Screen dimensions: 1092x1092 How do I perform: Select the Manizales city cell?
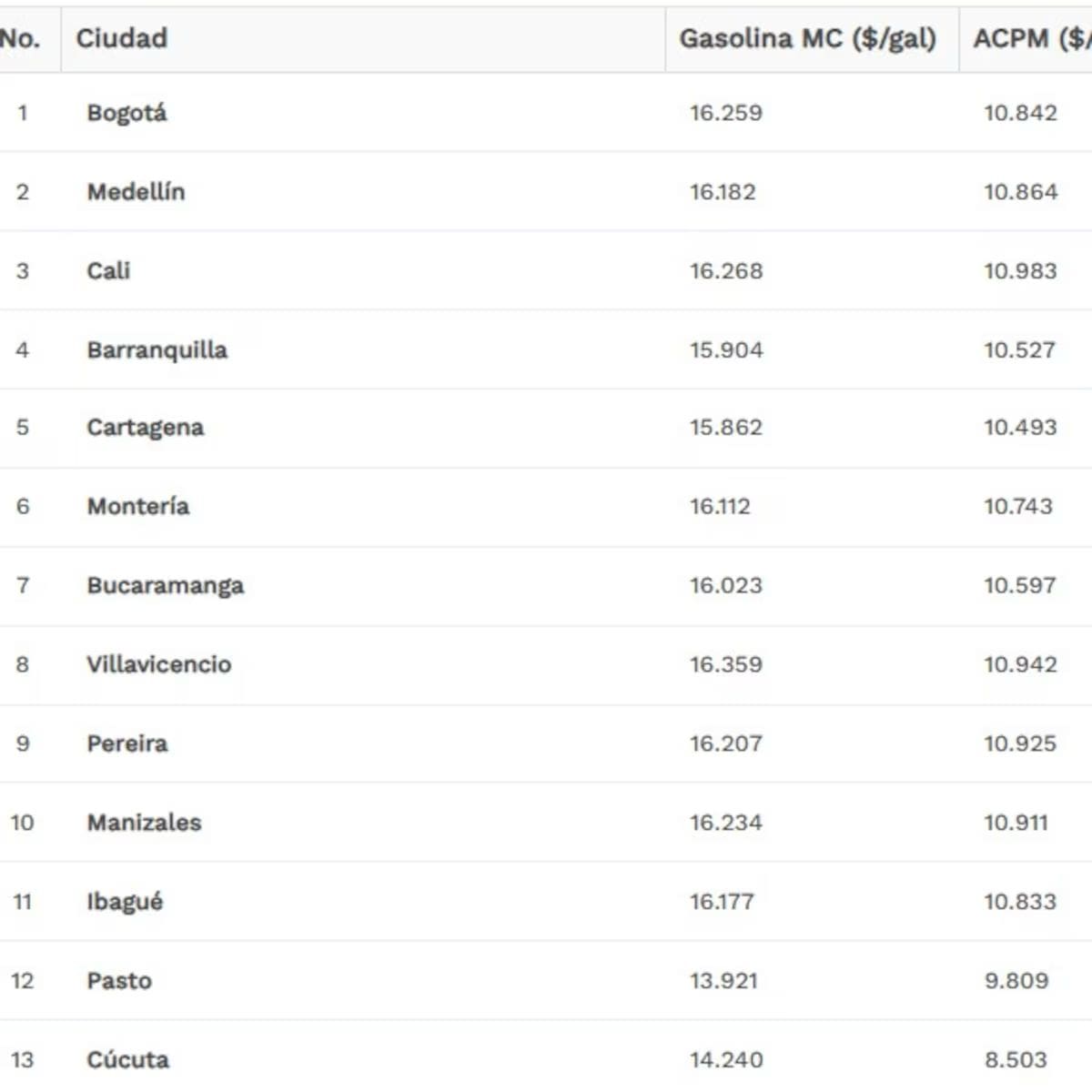click(x=144, y=823)
